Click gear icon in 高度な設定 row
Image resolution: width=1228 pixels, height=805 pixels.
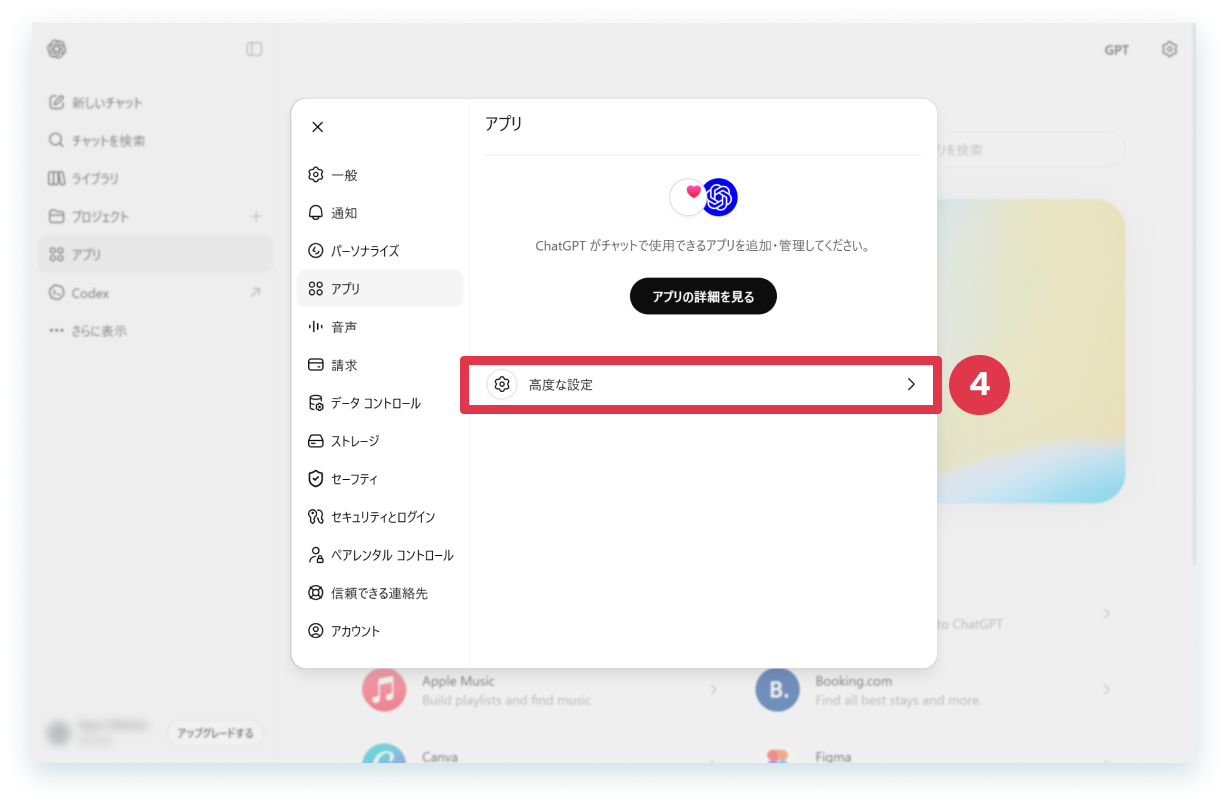click(x=502, y=384)
